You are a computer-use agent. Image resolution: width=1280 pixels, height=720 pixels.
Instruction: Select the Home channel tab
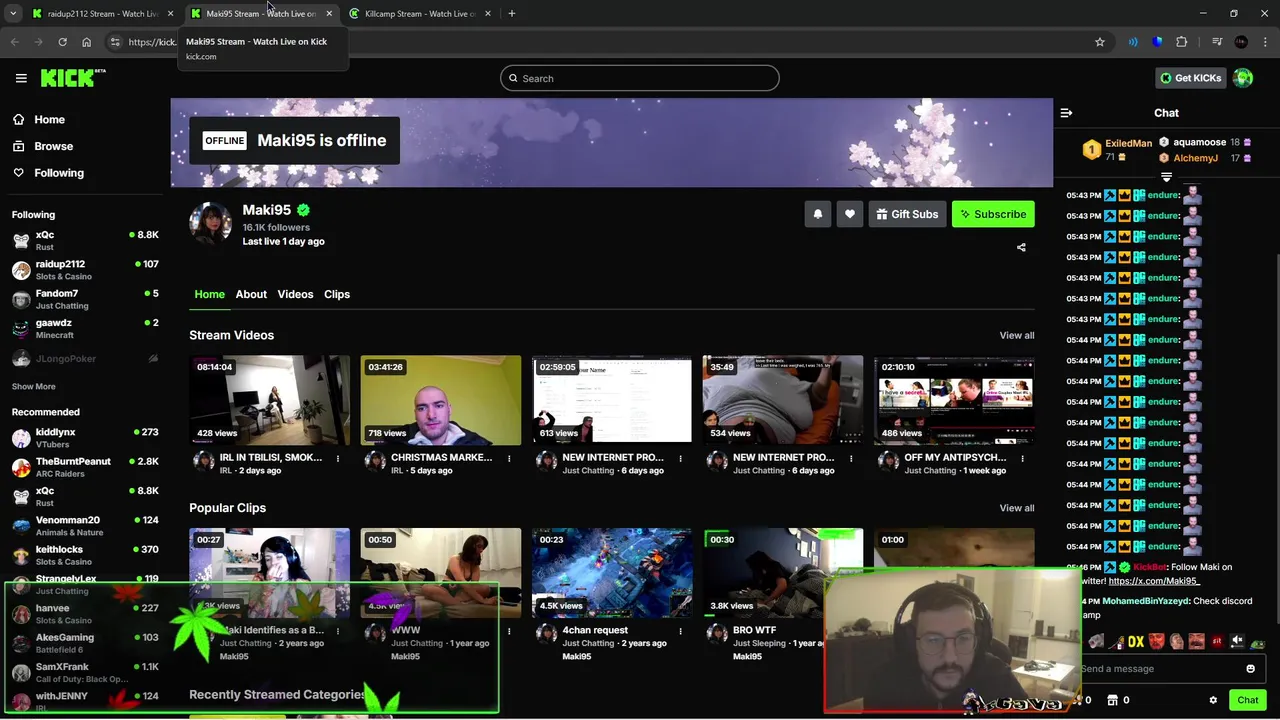[x=209, y=294]
